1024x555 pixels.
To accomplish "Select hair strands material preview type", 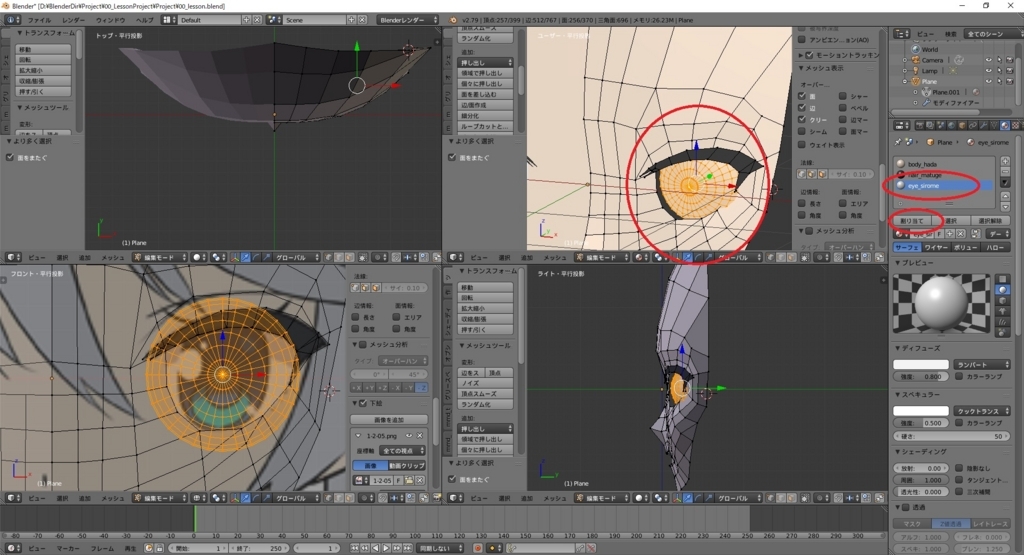I will [1002, 322].
